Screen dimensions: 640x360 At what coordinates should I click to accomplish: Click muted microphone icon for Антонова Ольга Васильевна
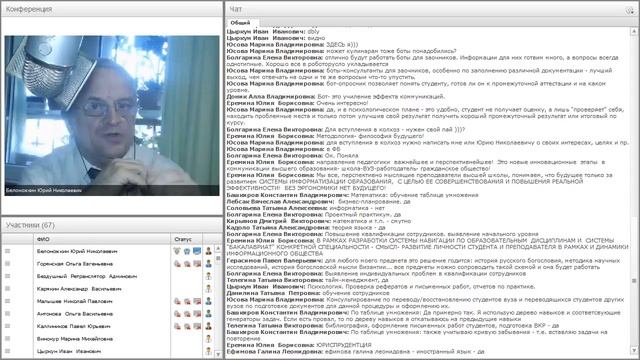[177, 314]
